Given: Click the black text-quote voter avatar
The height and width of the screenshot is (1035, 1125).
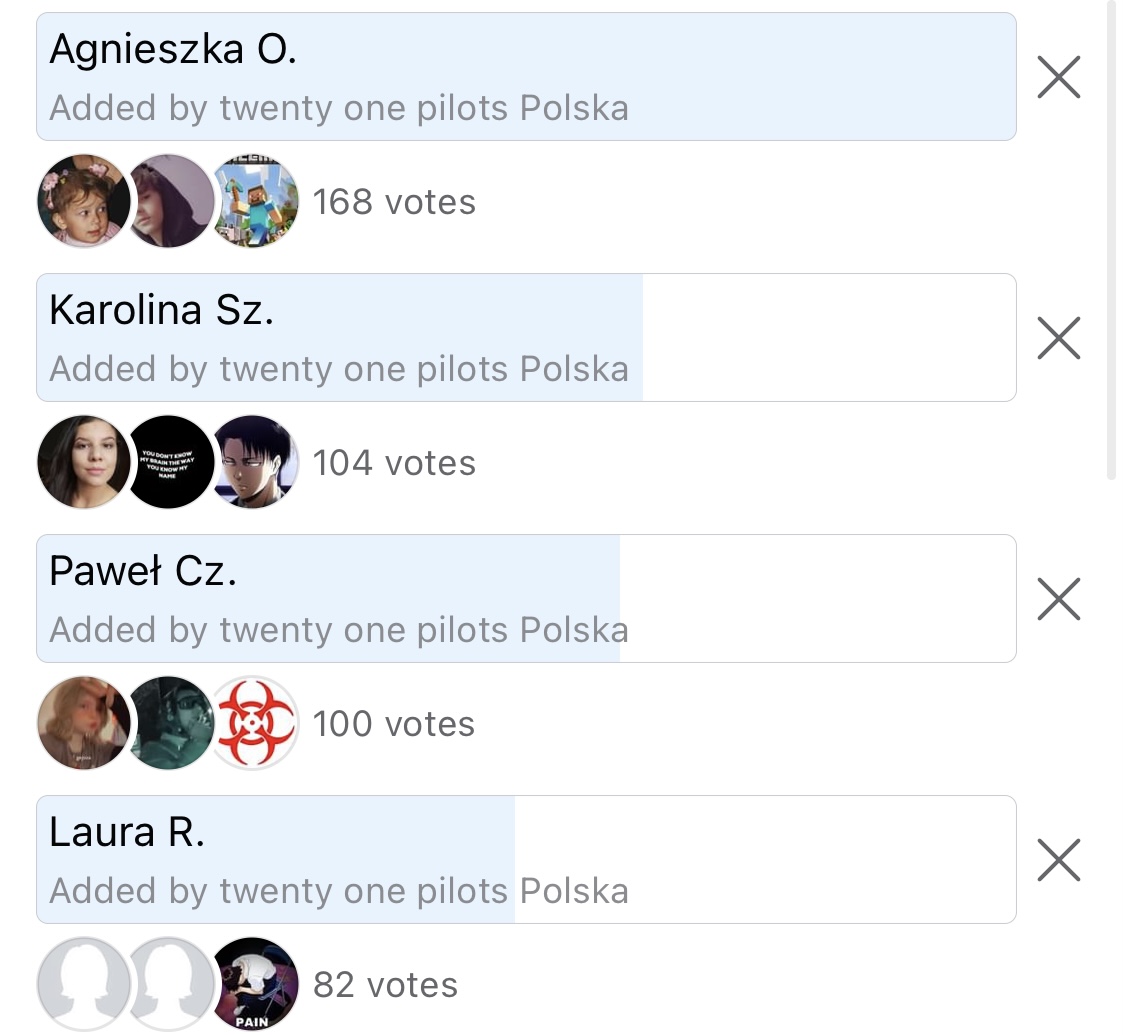Looking at the screenshot, I should pyautogui.click(x=171, y=463).
